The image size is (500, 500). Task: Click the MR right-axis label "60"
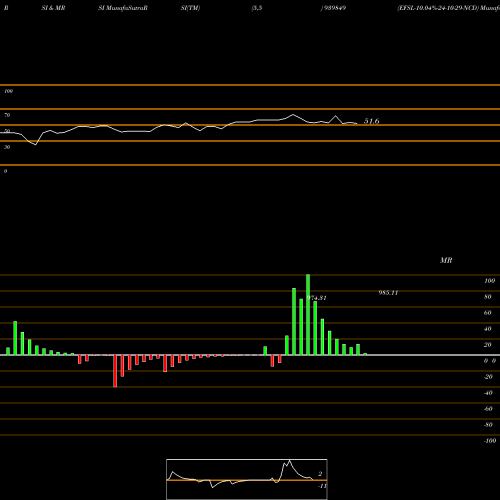tap(488, 313)
